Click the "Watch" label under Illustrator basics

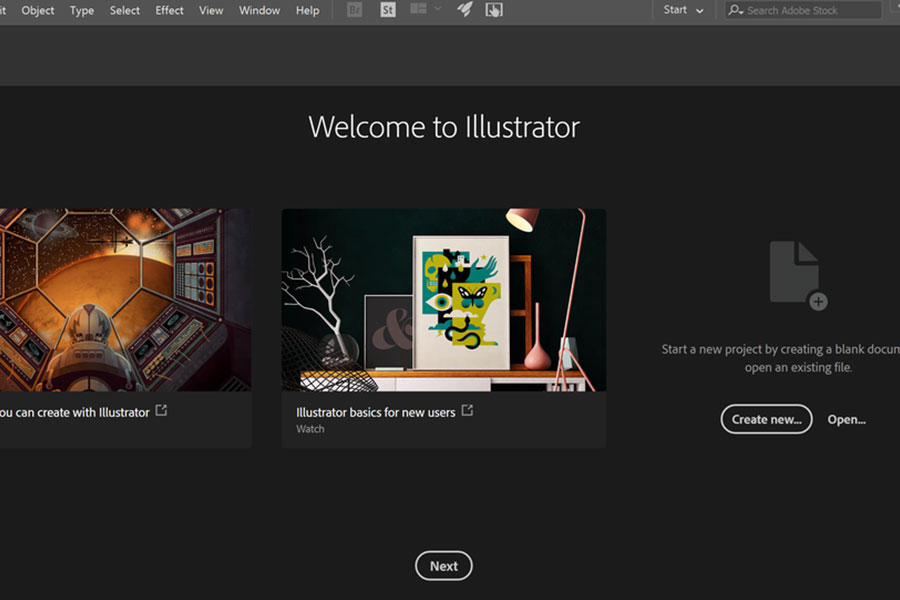point(310,429)
